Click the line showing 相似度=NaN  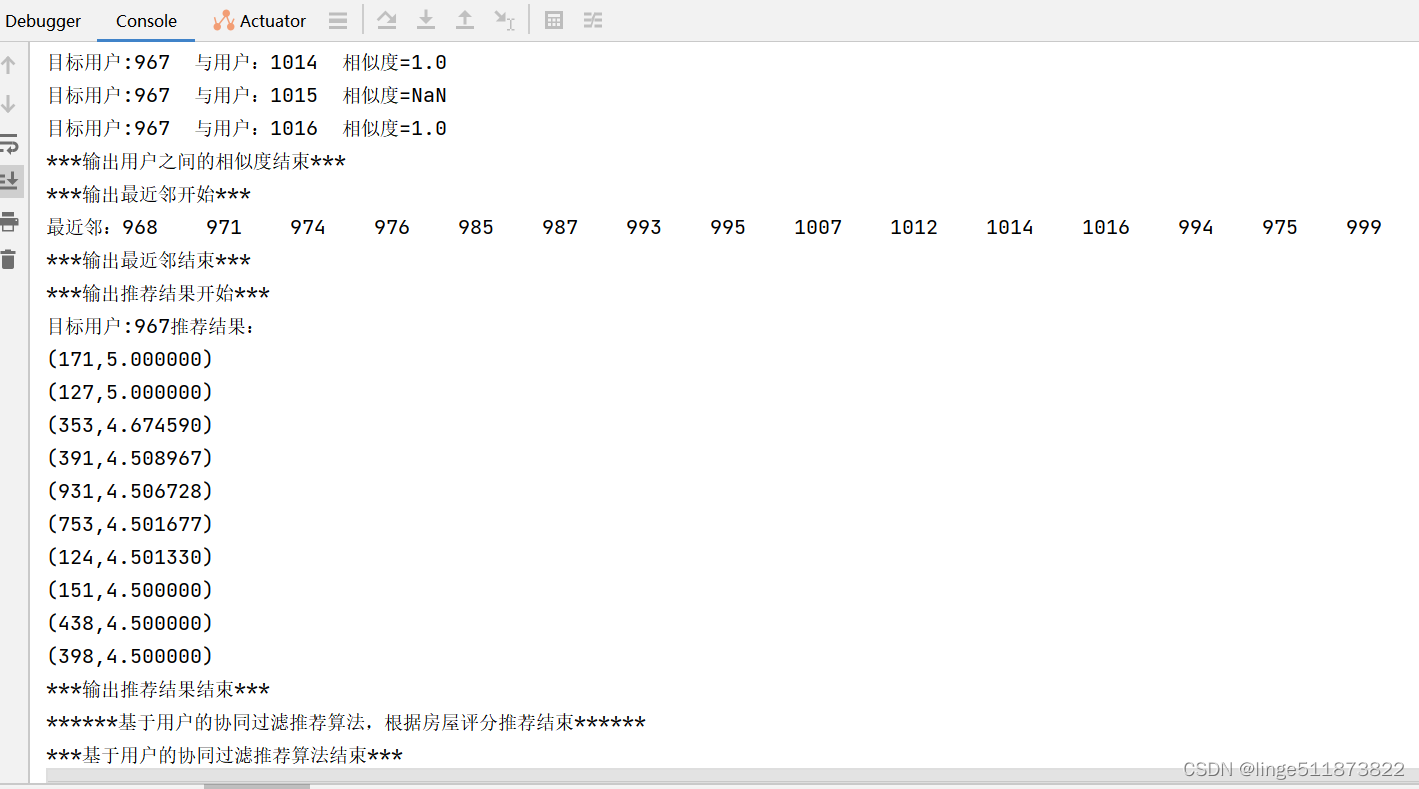click(247, 96)
